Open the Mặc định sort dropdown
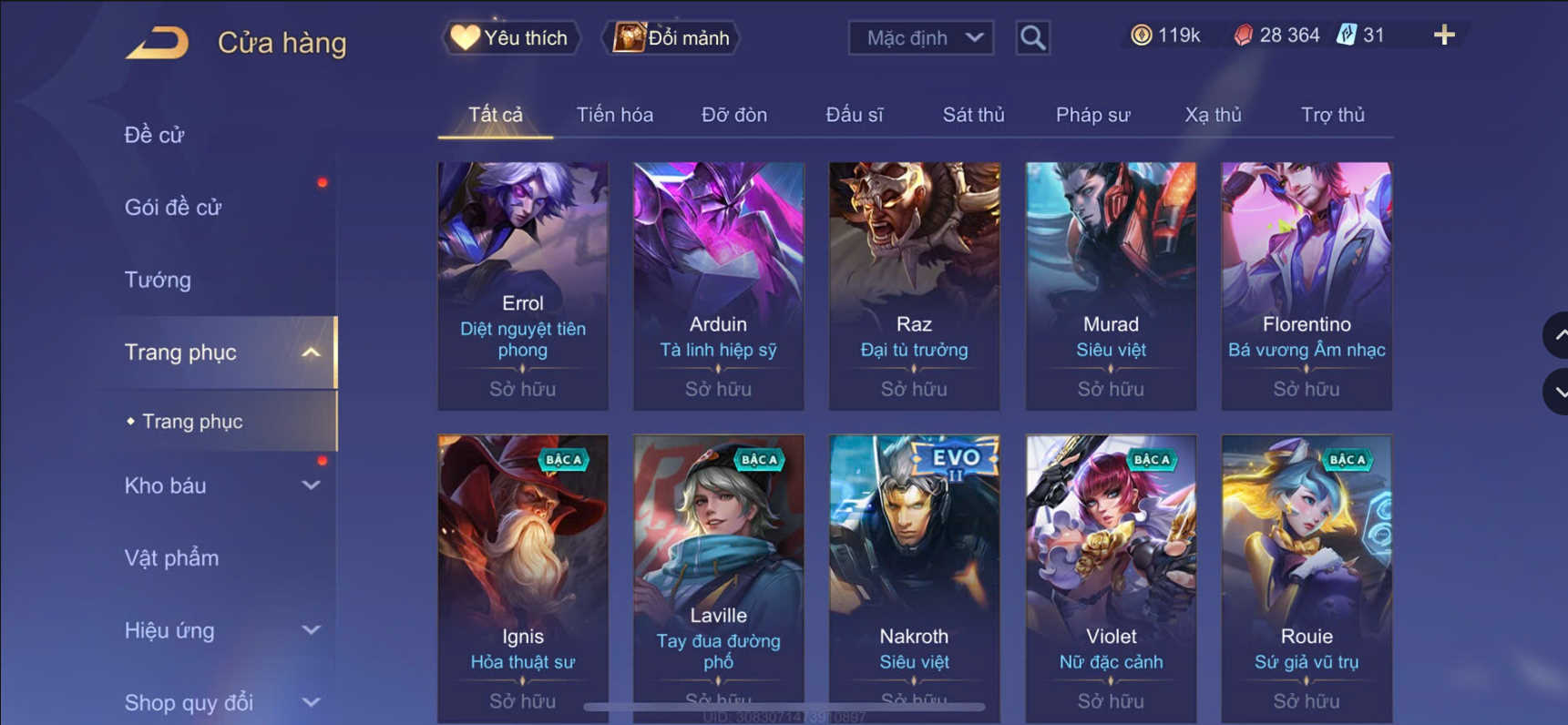 coord(921,37)
